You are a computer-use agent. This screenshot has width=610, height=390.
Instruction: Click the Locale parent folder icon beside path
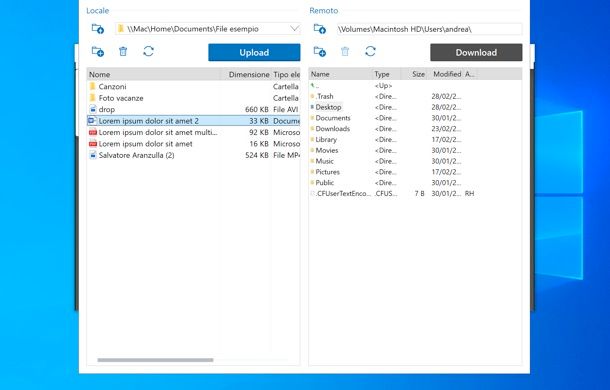(98, 29)
